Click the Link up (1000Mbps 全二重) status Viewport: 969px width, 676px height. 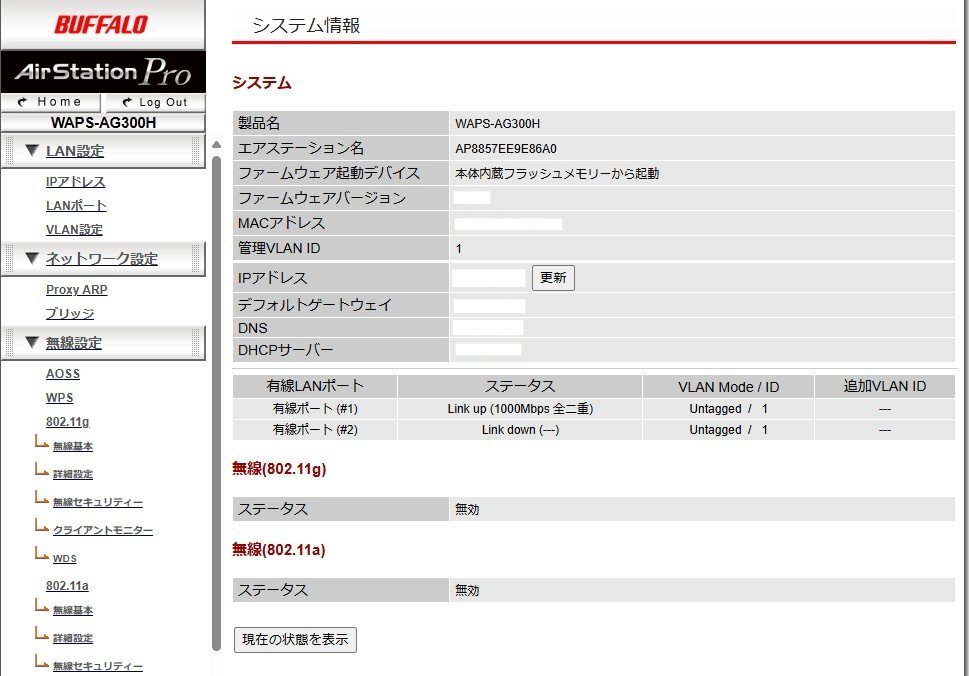pyautogui.click(x=520, y=409)
